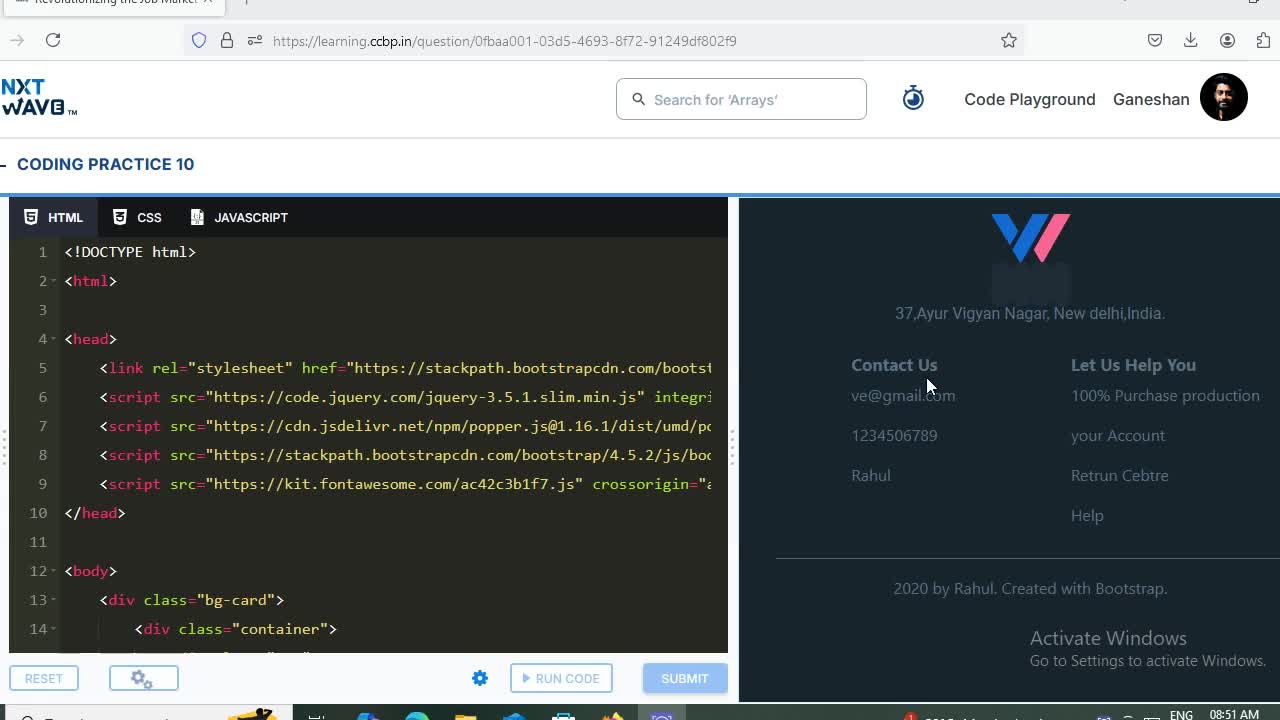The height and width of the screenshot is (720, 1280).
Task: Click the HTML5 icon on the HTML tab
Action: pos(31,217)
